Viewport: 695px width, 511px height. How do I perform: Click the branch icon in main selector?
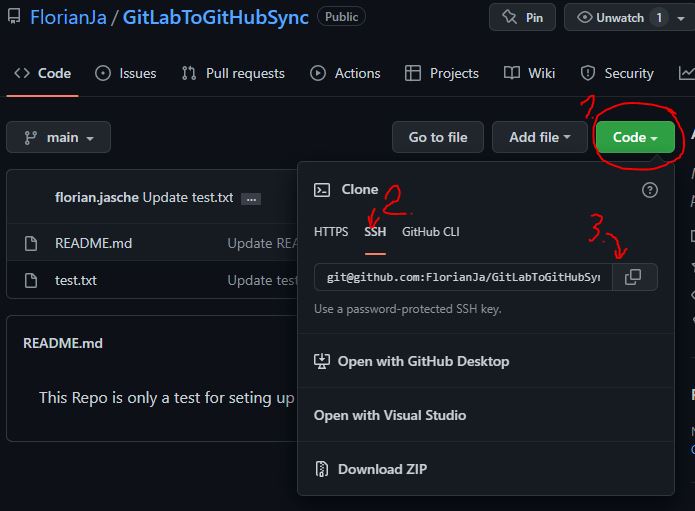click(x=31, y=138)
